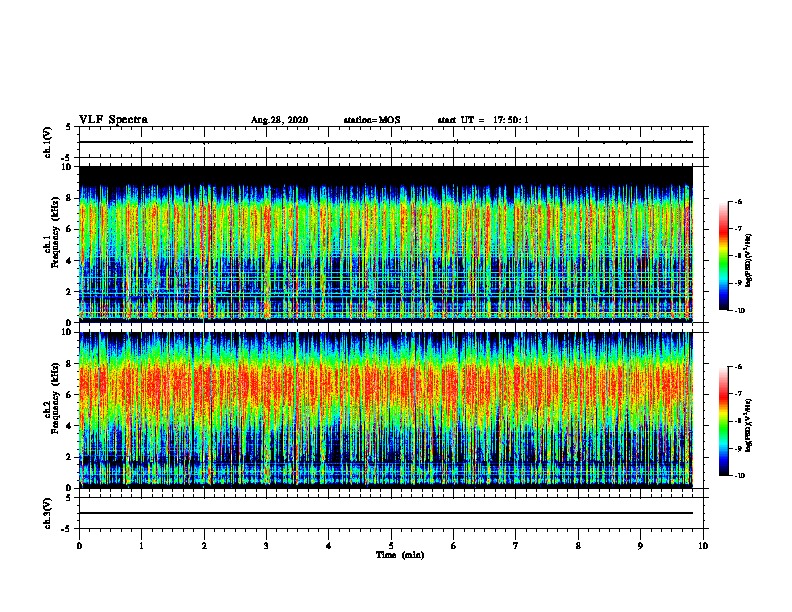Click the "-5" tick of ch.3(V) axis
The height and width of the screenshot is (612, 792).
[x=67, y=529]
